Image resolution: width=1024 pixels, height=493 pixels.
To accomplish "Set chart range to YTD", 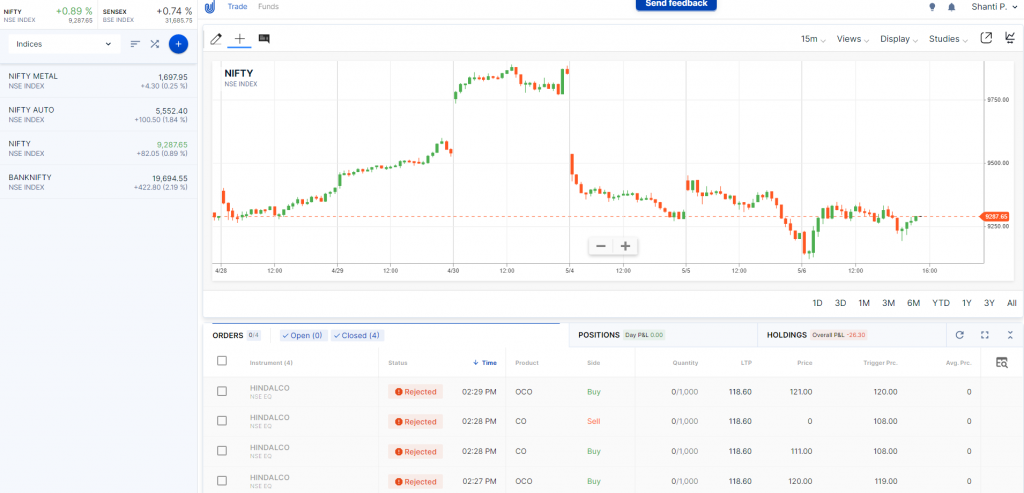I will (x=940, y=303).
